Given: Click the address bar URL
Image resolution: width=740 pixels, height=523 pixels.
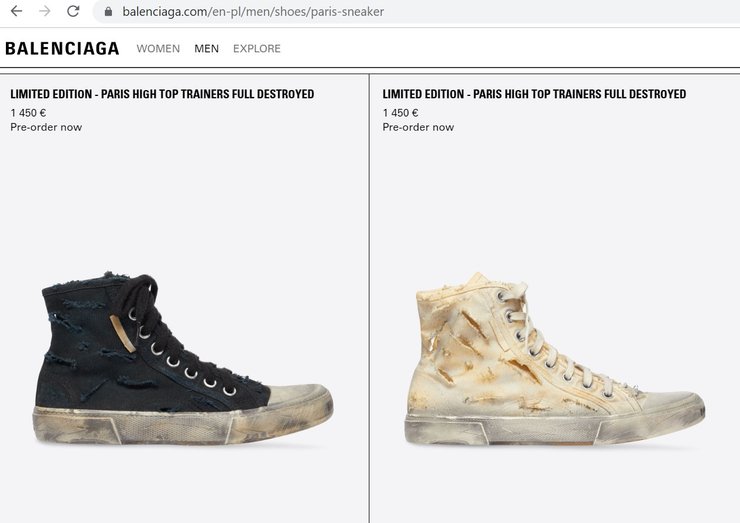Looking at the screenshot, I should point(253,11).
